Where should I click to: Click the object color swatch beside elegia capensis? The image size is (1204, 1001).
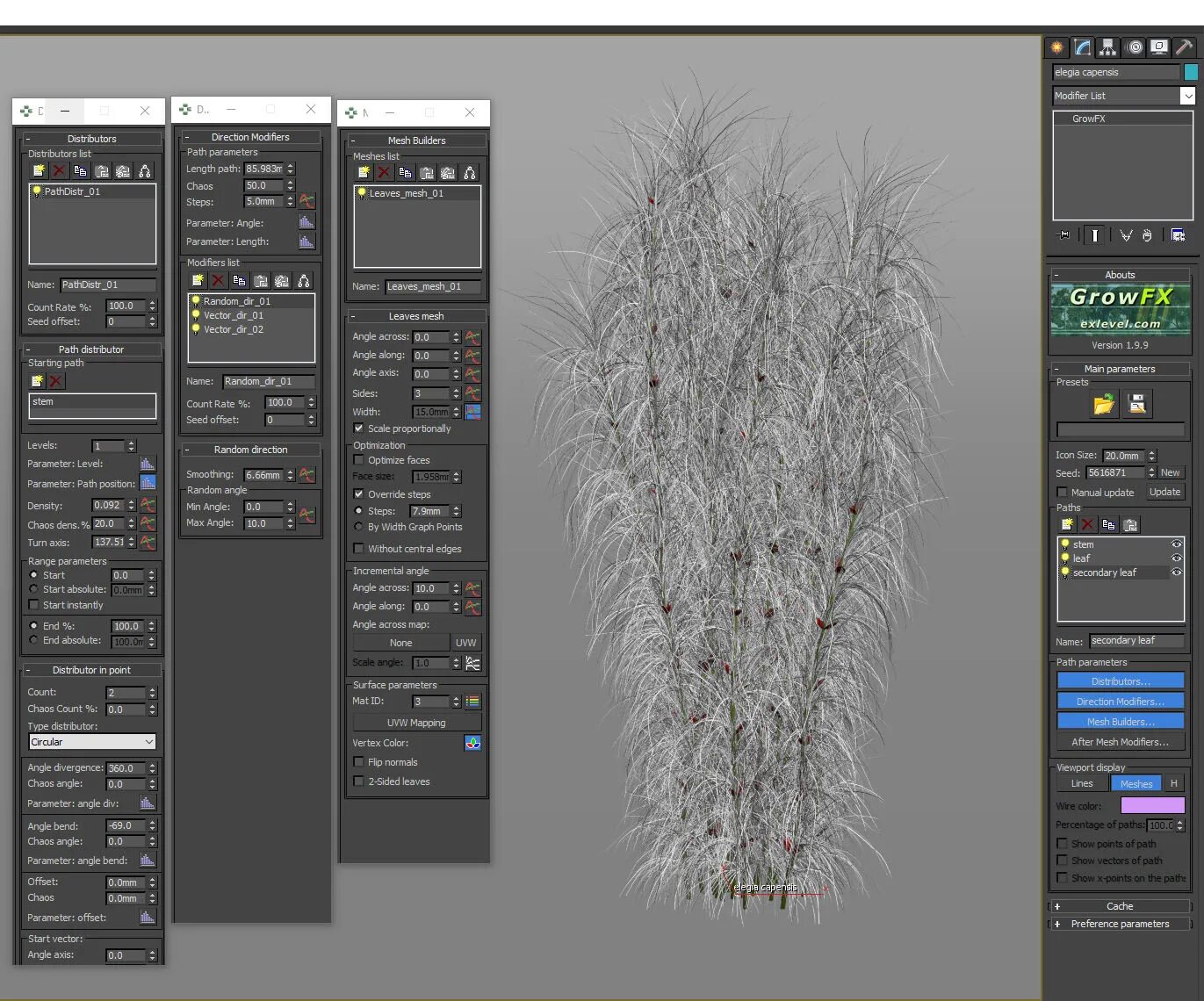[1191, 72]
